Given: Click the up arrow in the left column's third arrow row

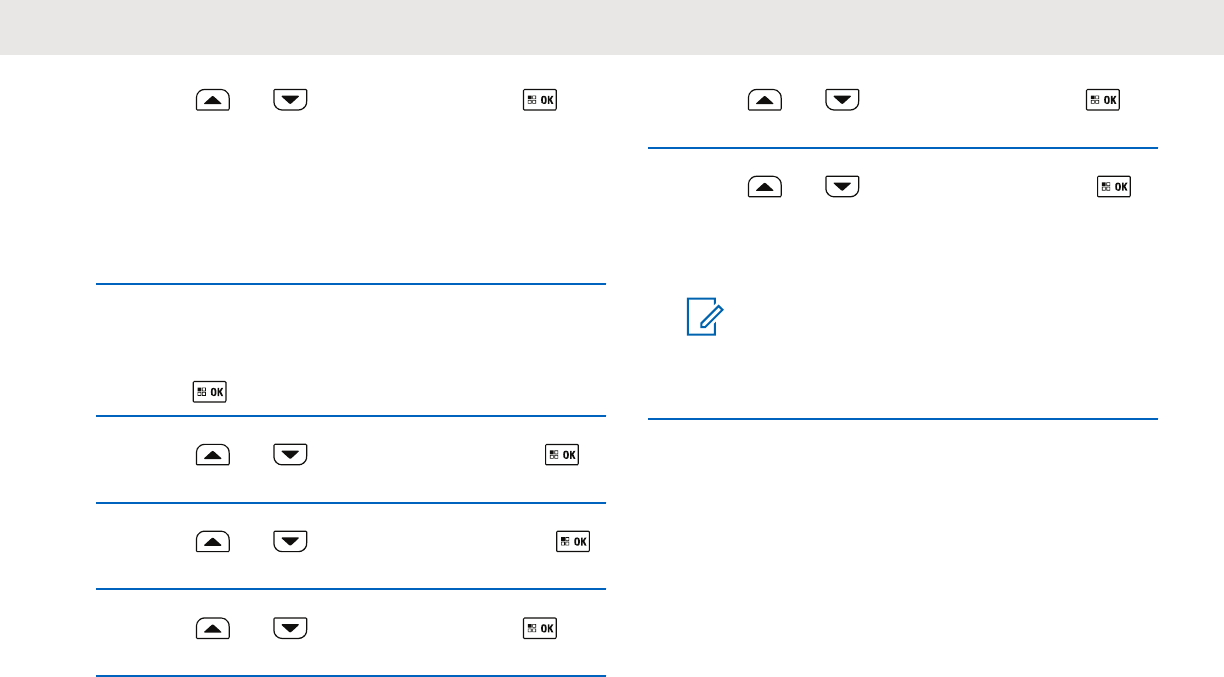Looking at the screenshot, I should (213, 542).
